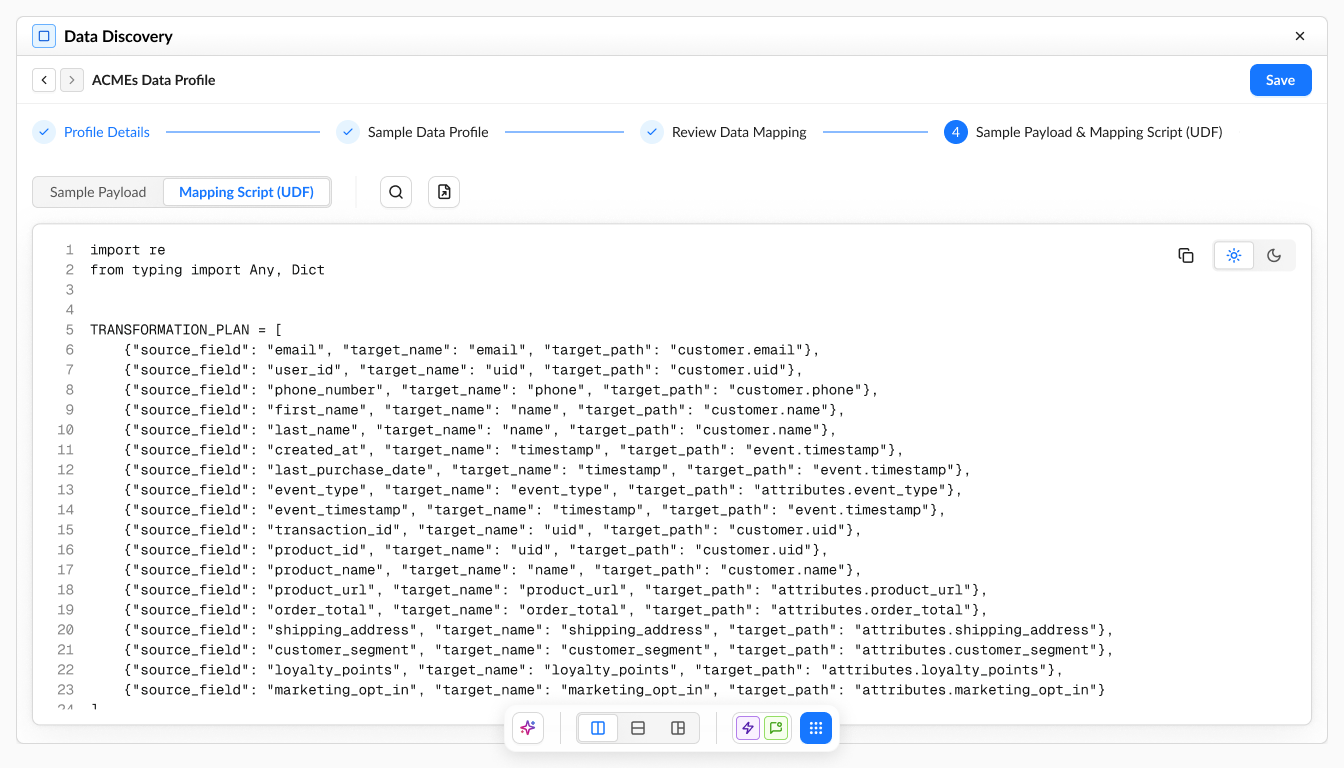
Task: Select the two-column split layout icon
Action: click(598, 728)
